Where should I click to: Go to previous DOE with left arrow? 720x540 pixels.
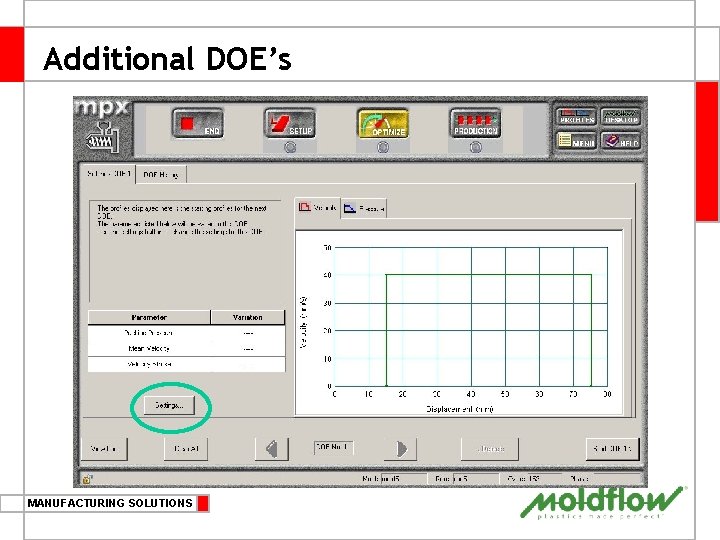pyautogui.click(x=272, y=449)
